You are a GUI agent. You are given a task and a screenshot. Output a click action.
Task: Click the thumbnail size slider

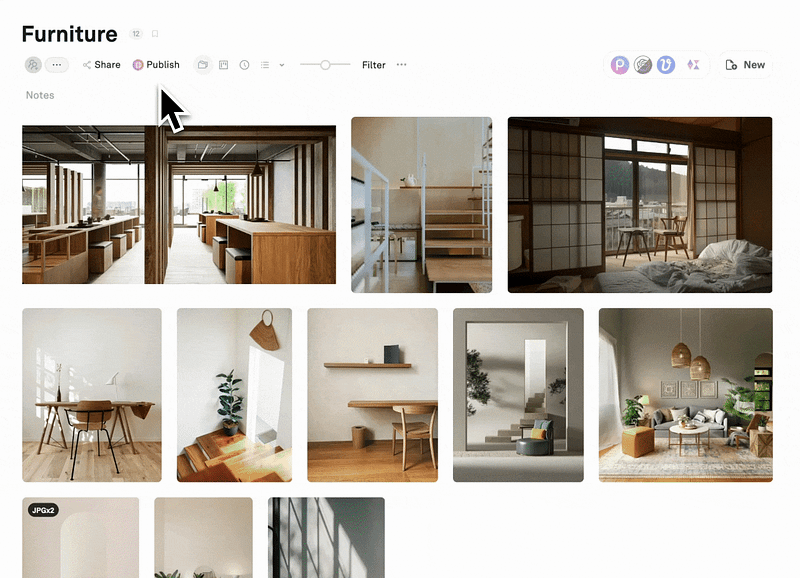(x=324, y=65)
